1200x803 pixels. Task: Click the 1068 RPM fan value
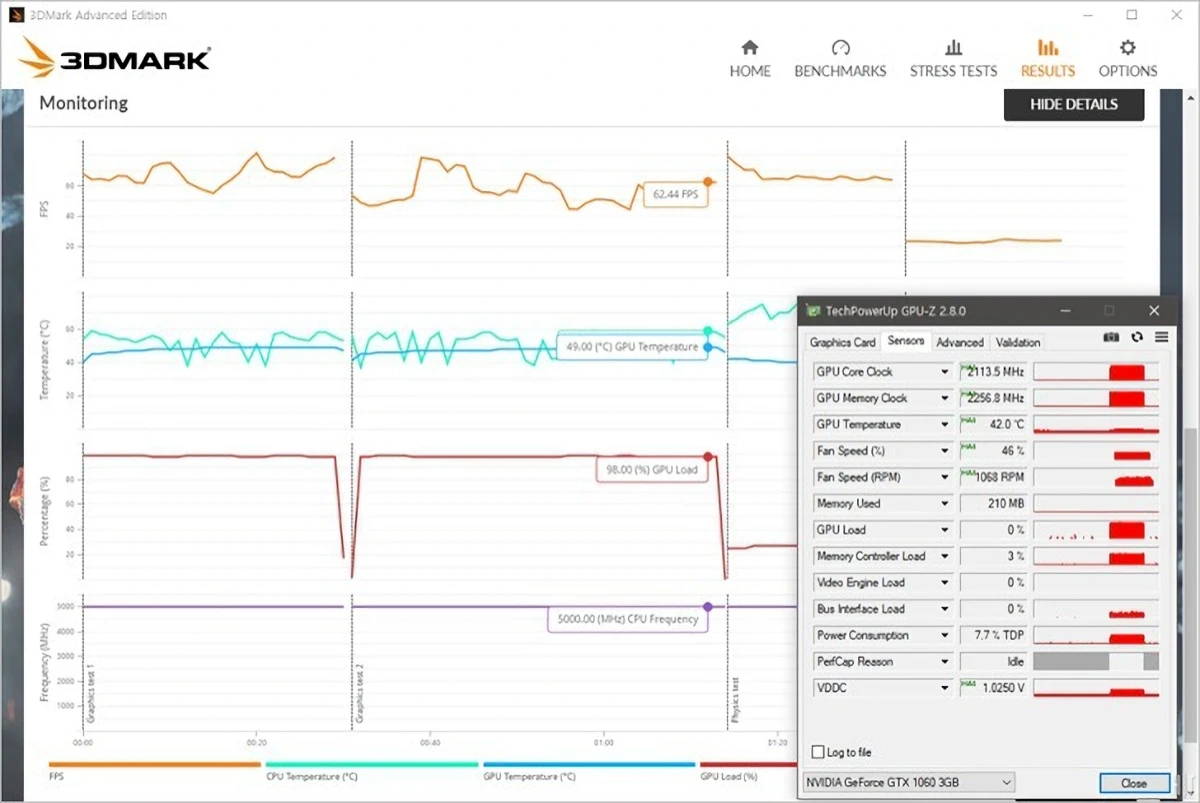[993, 477]
